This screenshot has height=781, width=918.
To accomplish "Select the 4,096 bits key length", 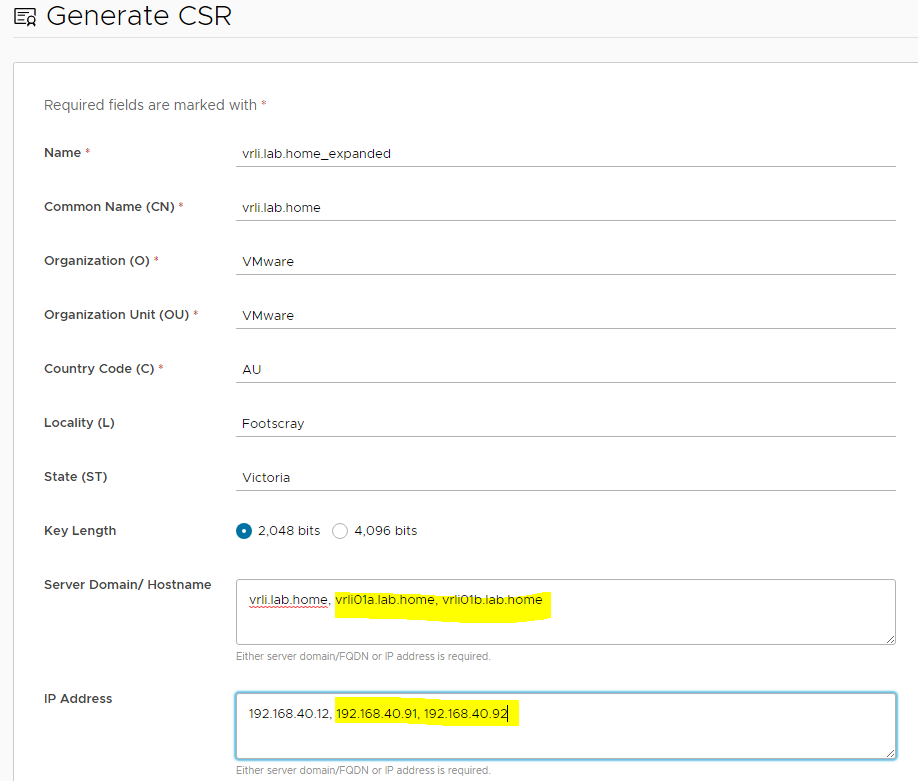I will 340,531.
